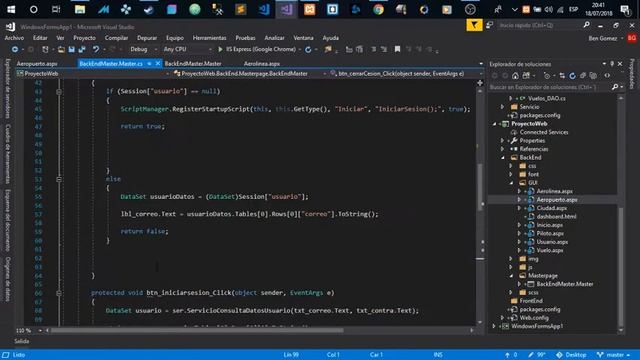The width and height of the screenshot is (640, 360).
Task: Focus the quick launch search field
Action: pyautogui.click(x=539, y=25)
